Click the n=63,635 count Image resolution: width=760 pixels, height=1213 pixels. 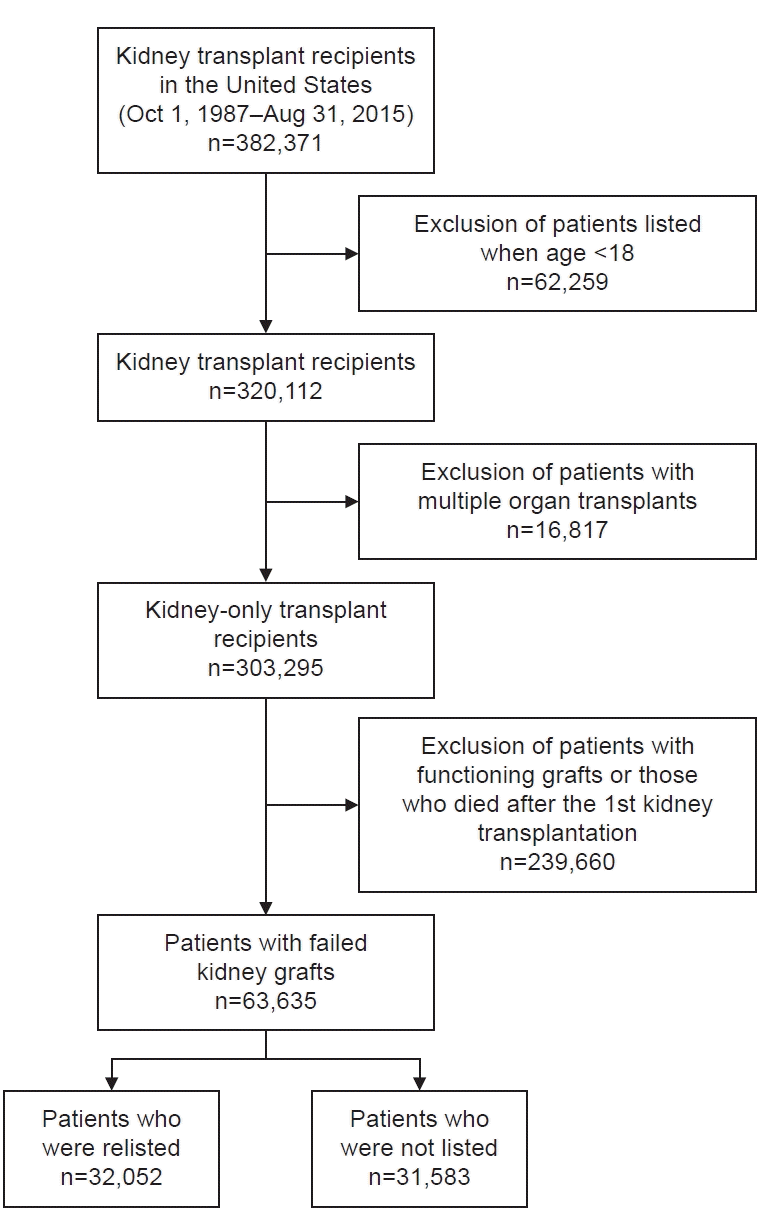[265, 999]
